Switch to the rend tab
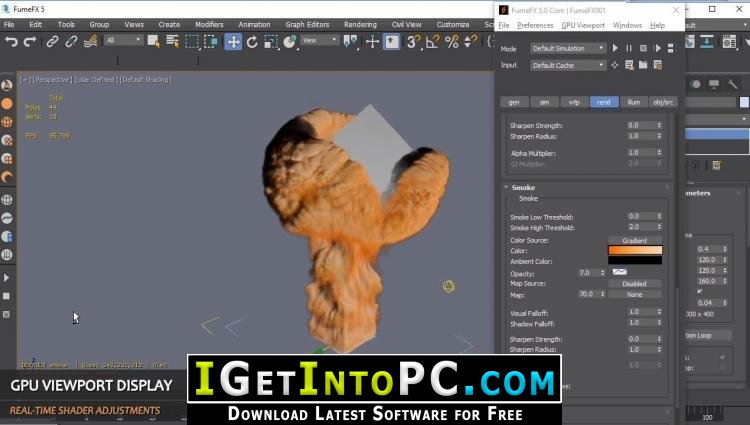Screen dimensions: 750x425 604,102
